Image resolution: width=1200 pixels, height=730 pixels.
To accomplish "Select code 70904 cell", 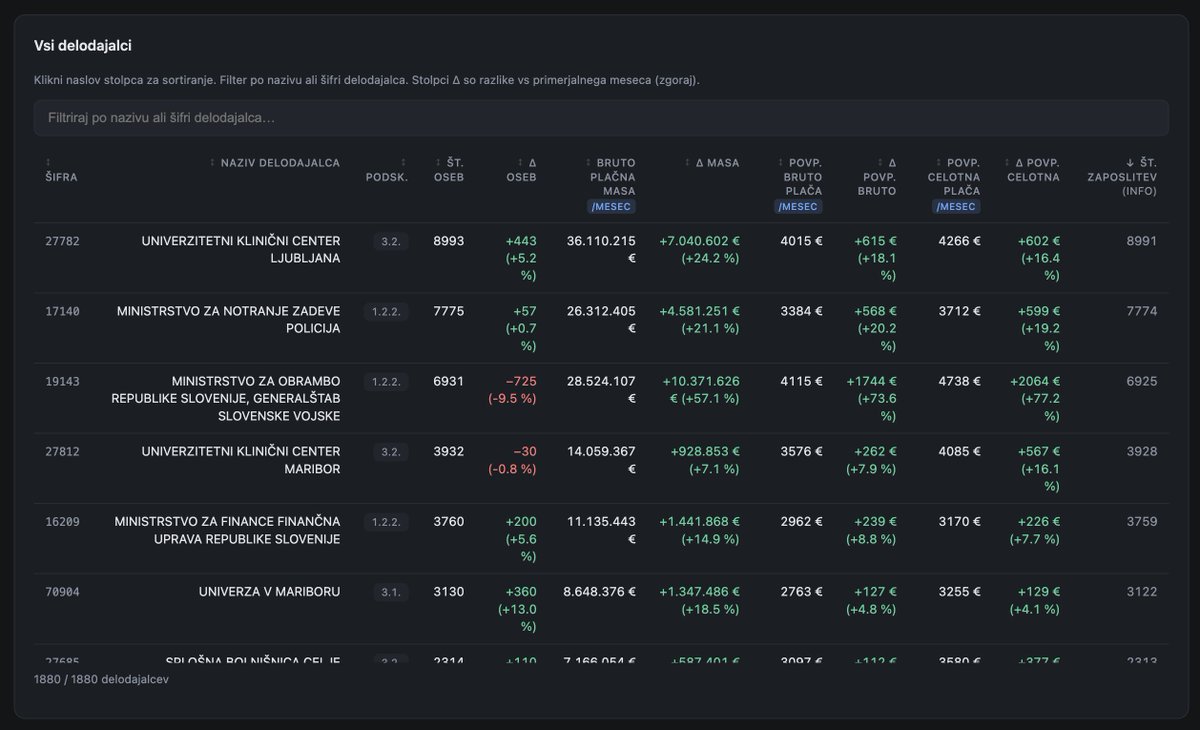I will click(x=63, y=591).
